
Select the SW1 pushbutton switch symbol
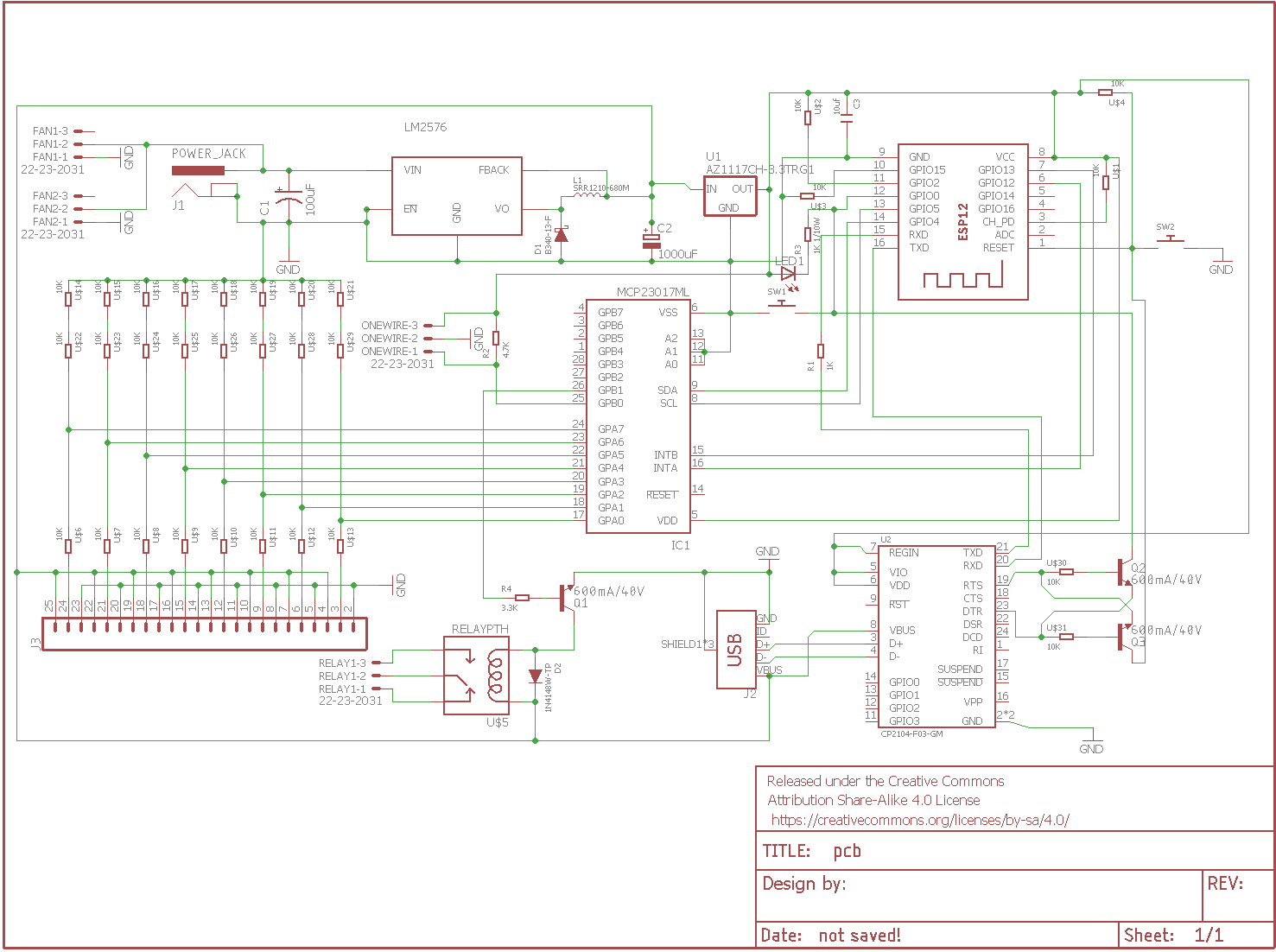[783, 307]
